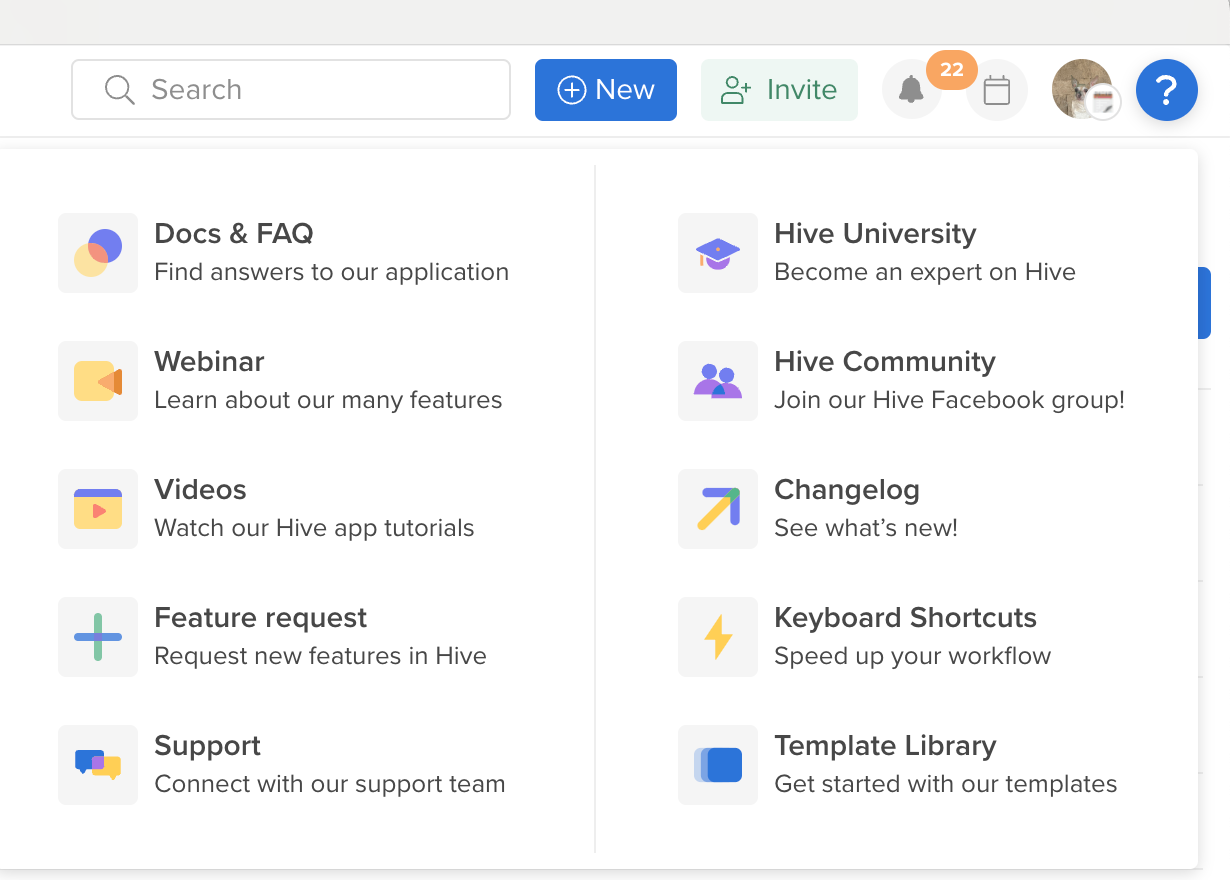This screenshot has height=880, width=1230.
Task: Click the New button
Action: [x=605, y=90]
